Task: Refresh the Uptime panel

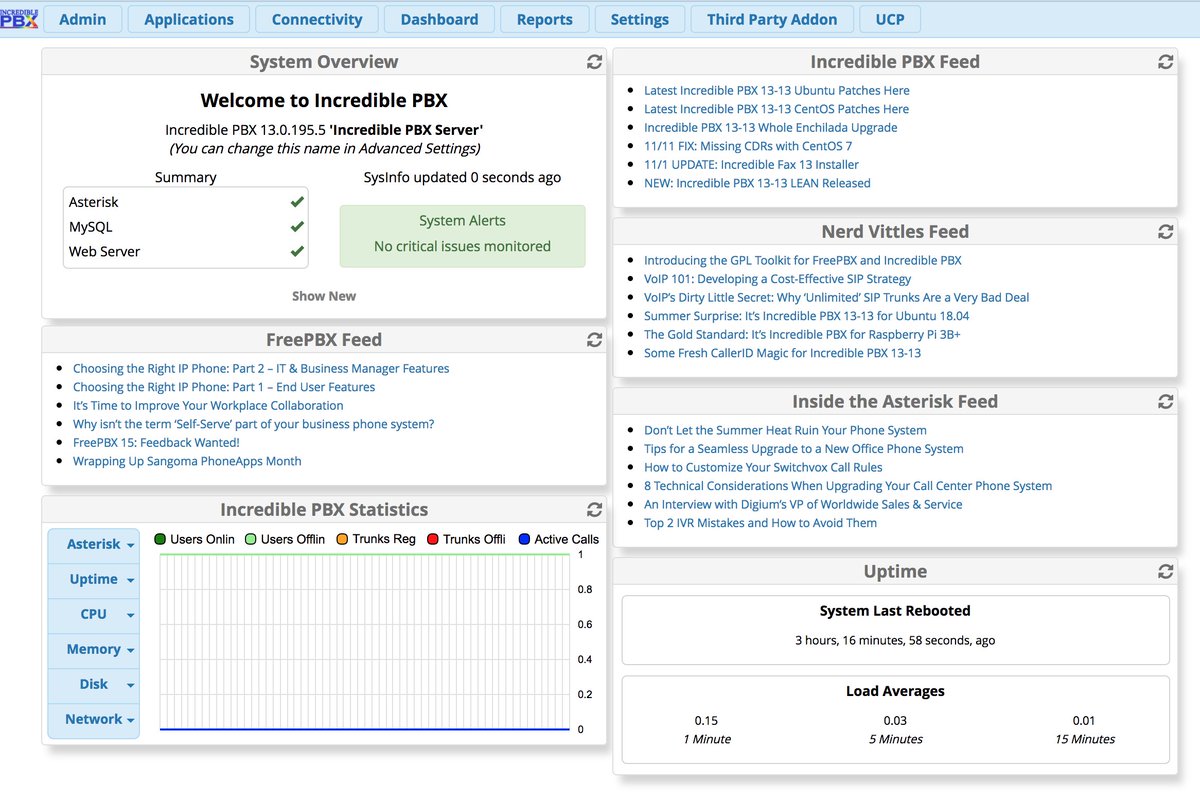Action: click(1165, 572)
